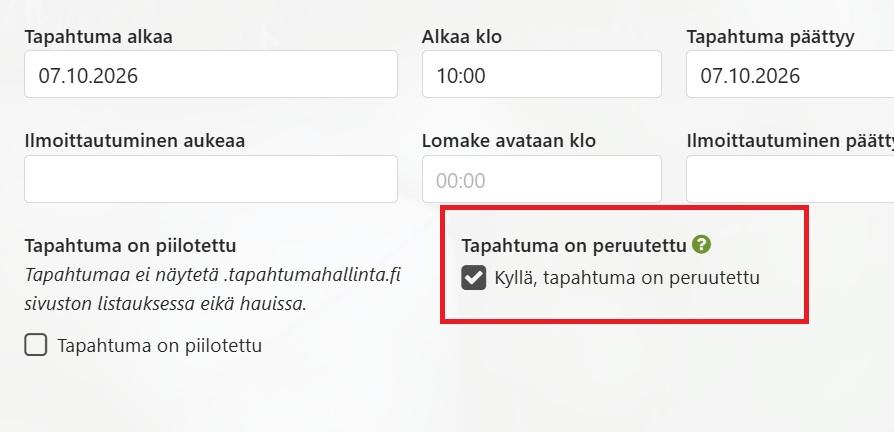Click the 'Tapahtuma alkaa' date field
This screenshot has height=432, width=894.
(x=210, y=75)
